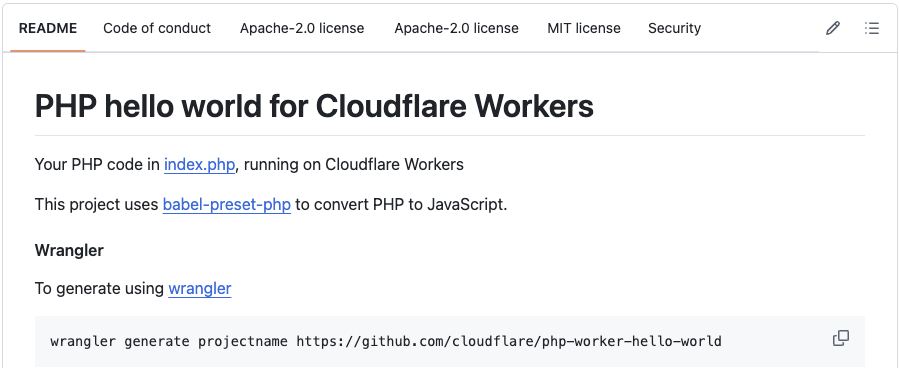This screenshot has height=368, width=899.
Task: Click the wrangler generate command in the code block
Action: 385,342
